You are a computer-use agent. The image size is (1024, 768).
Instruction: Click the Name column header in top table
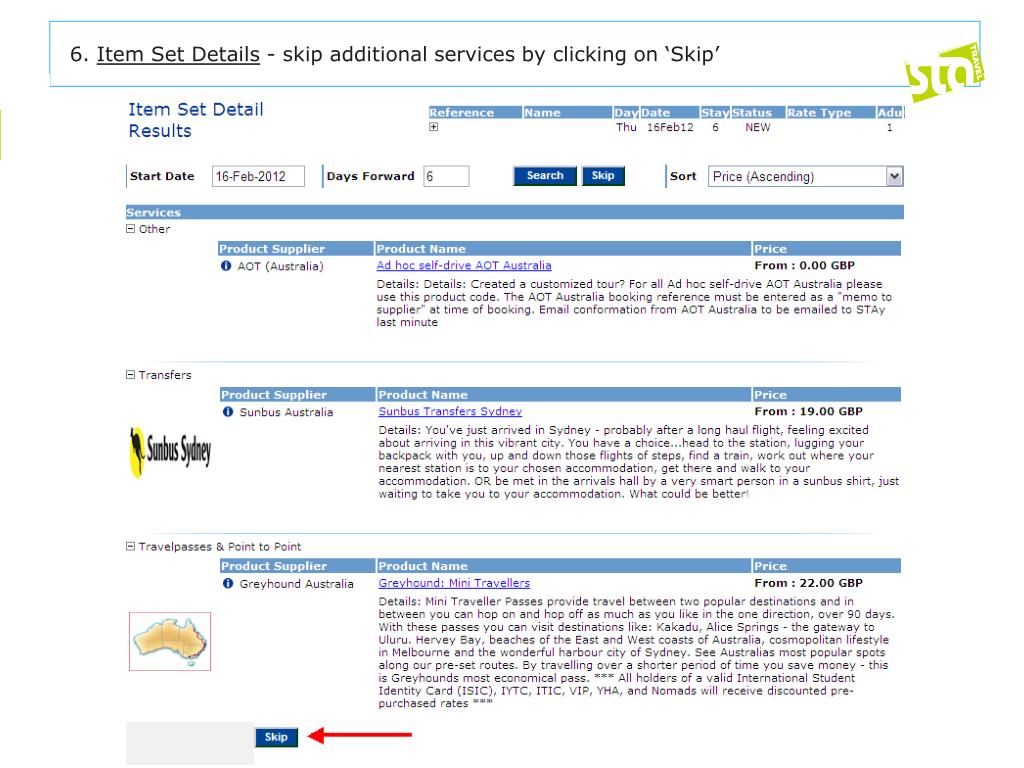pos(567,112)
